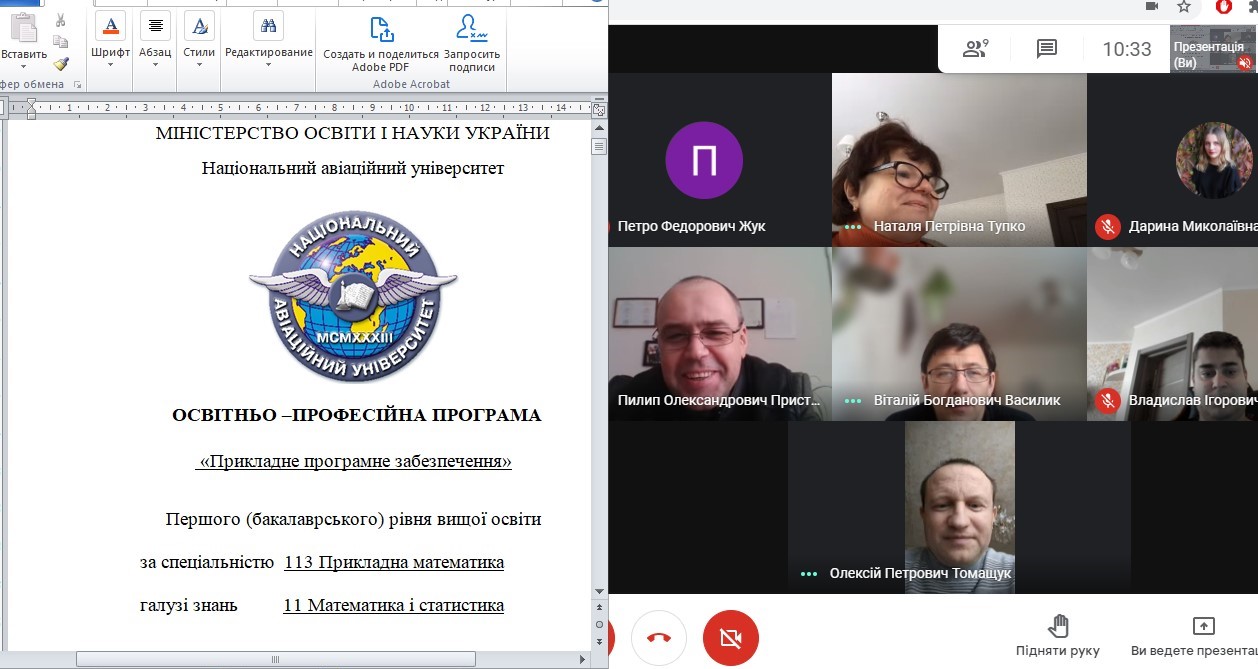Open the Вставить paste menu arrow
The image size is (1258, 669).
(22, 68)
